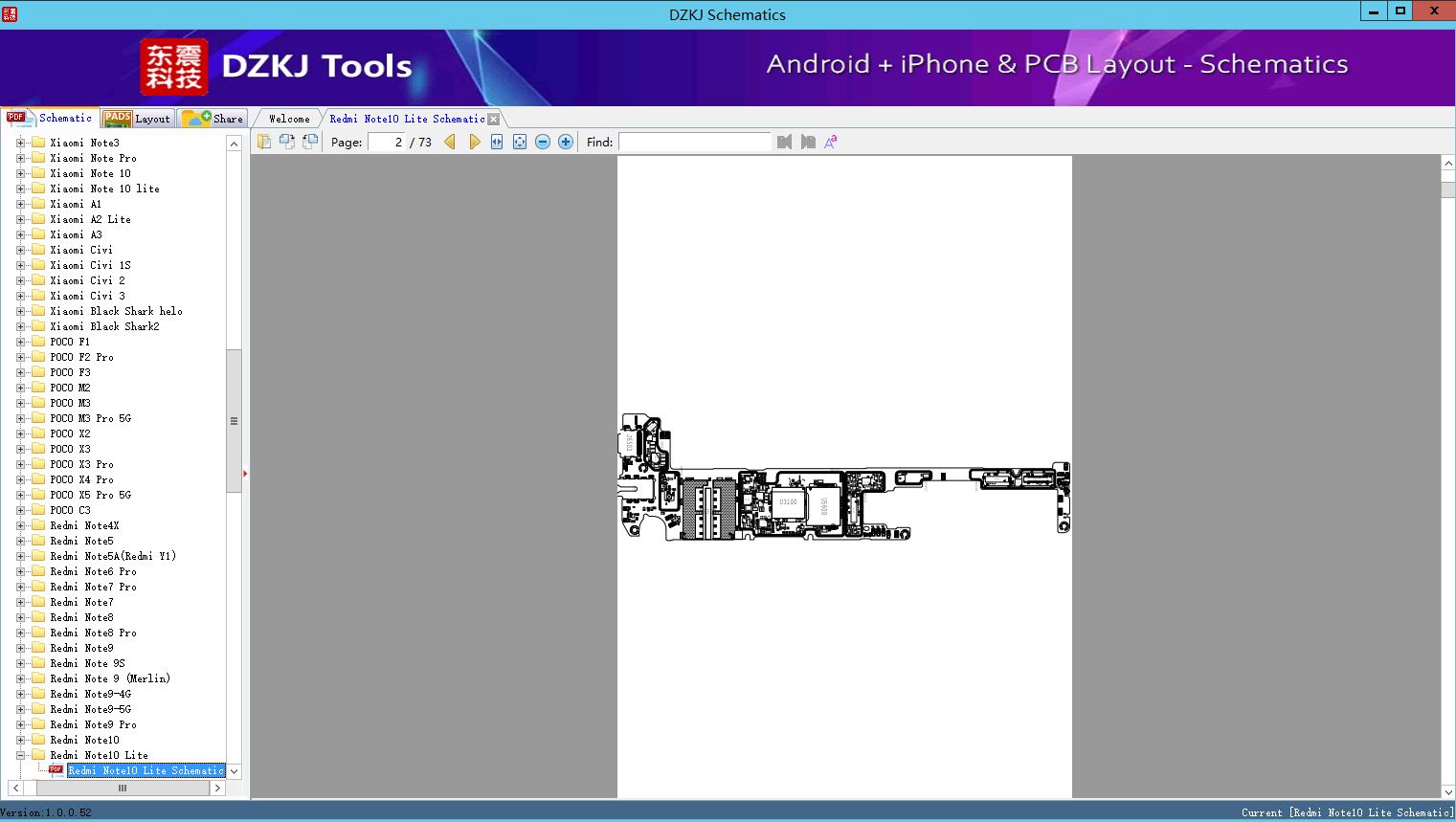Open the Welcome tab
This screenshot has width=1456, height=822.
tap(289, 119)
